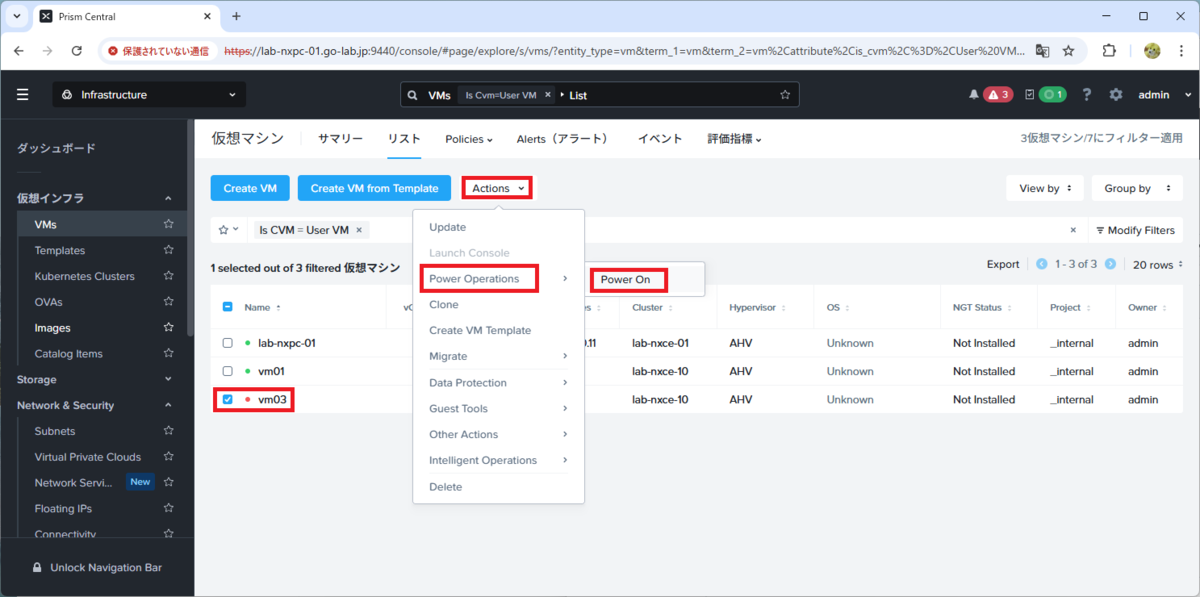Clear all filters with the X icon

[1073, 230]
